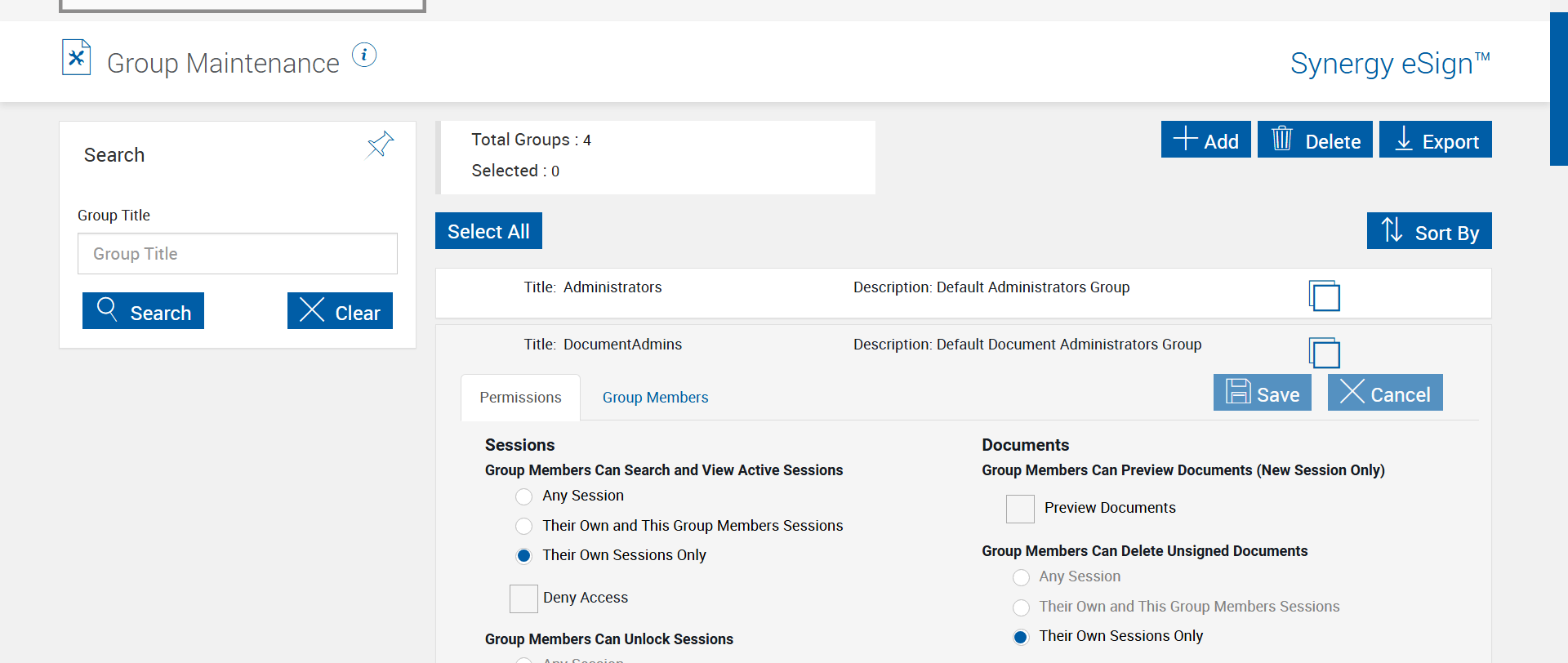1568x663 pixels.
Task: Copy the DocumentAdmins group
Action: click(x=1324, y=353)
